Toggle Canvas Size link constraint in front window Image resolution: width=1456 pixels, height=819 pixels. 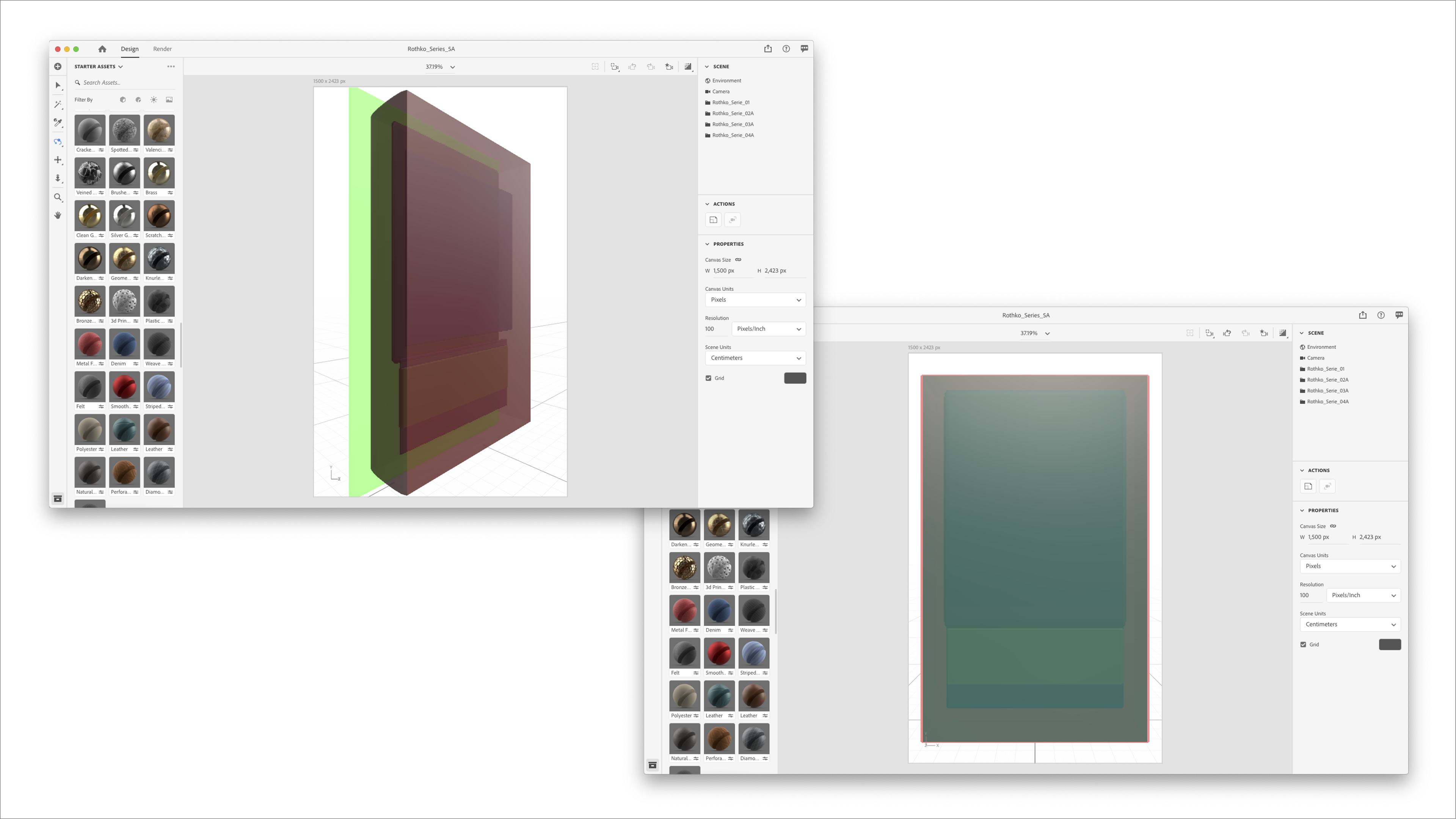[x=738, y=260]
